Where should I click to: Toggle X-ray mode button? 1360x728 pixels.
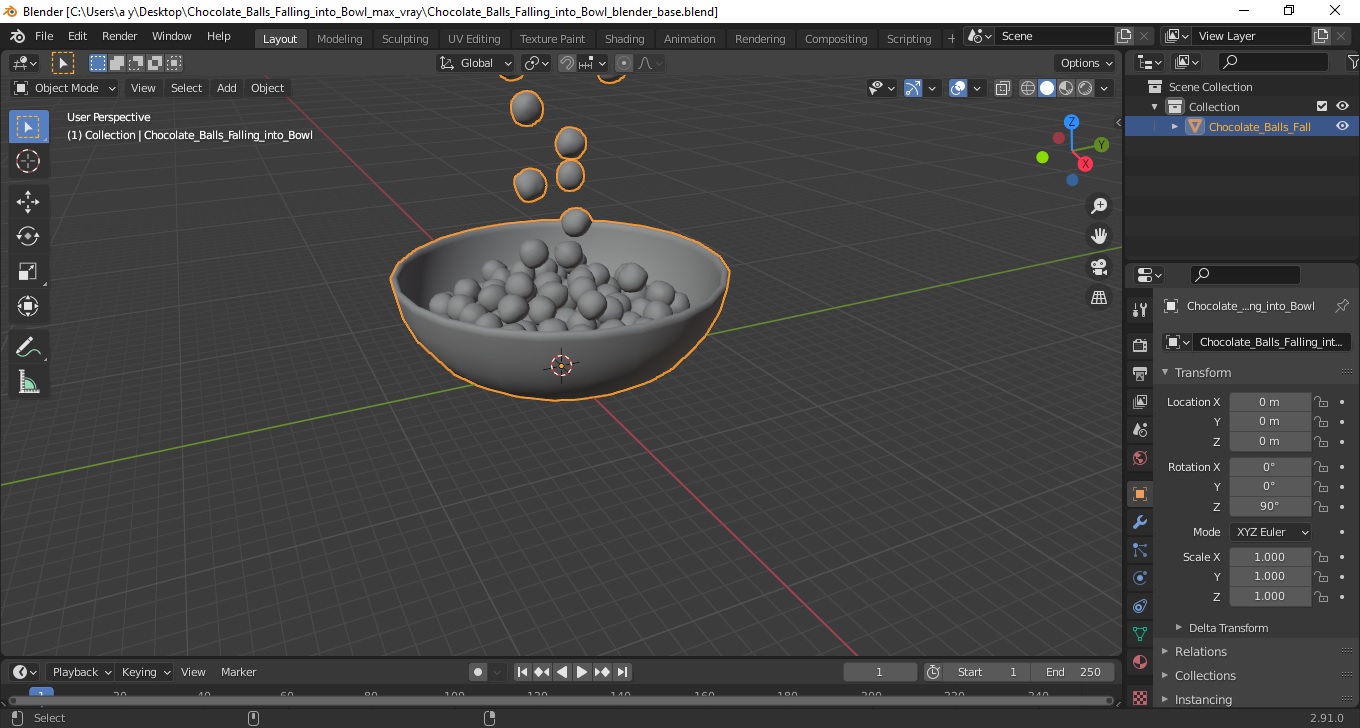coord(1003,88)
